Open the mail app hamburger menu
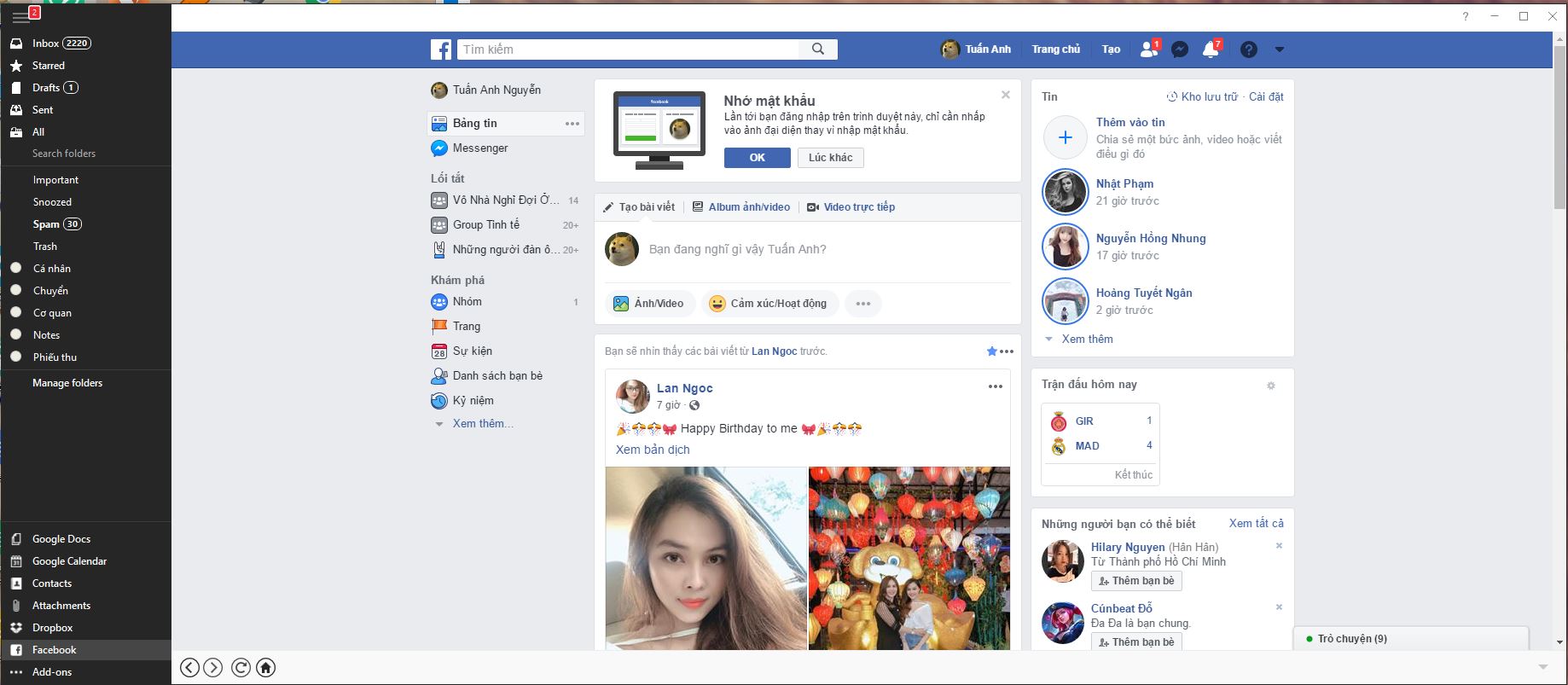 coord(20,17)
